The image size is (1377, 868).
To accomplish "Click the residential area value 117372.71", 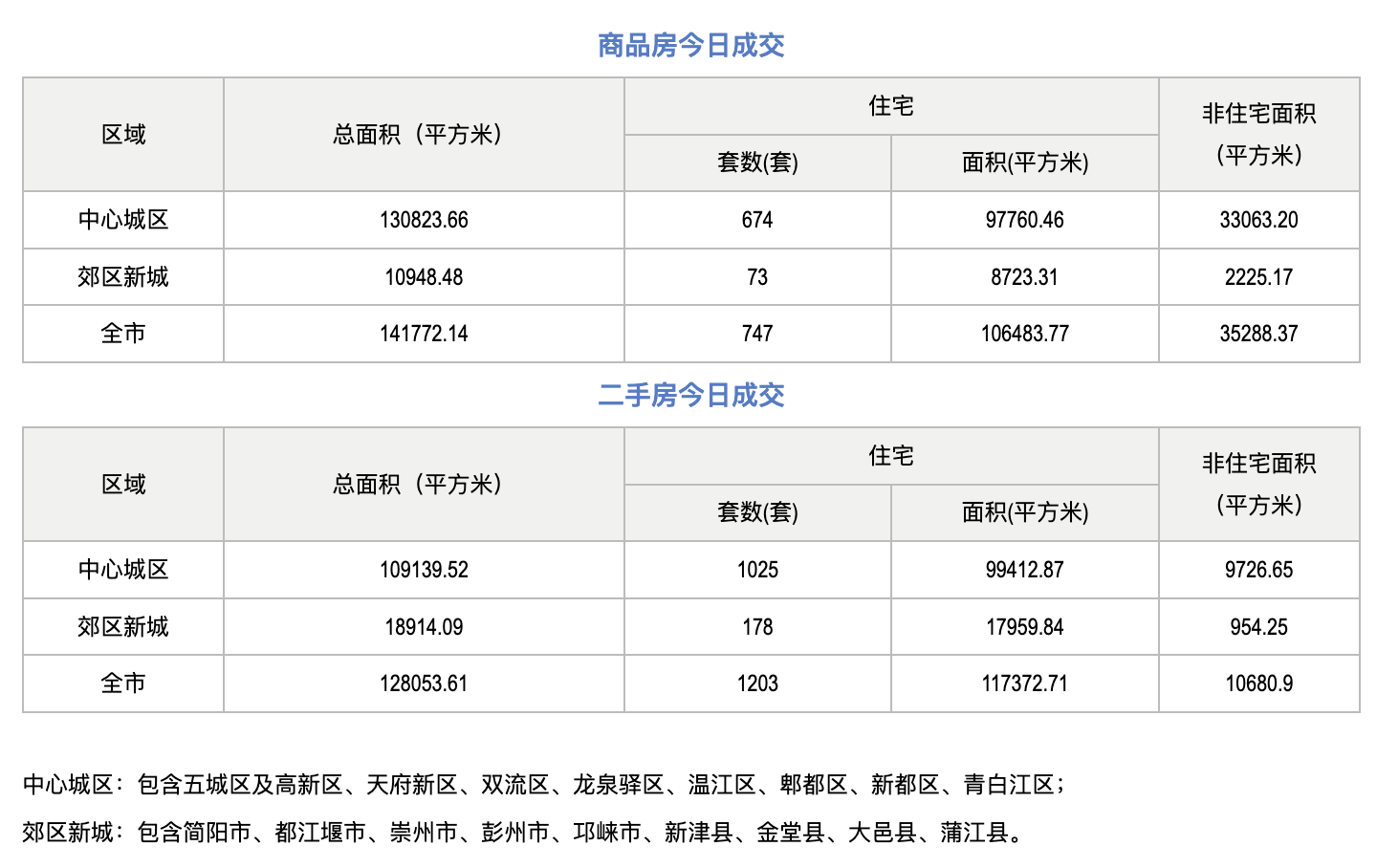I will coord(1024,684).
